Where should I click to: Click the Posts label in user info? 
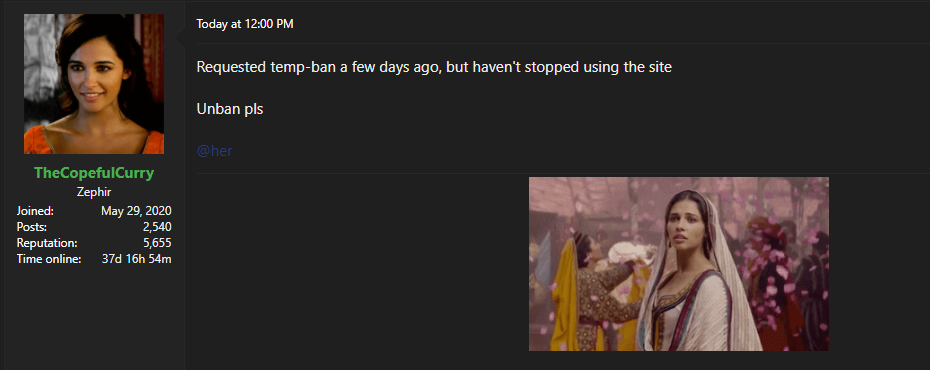pos(31,227)
